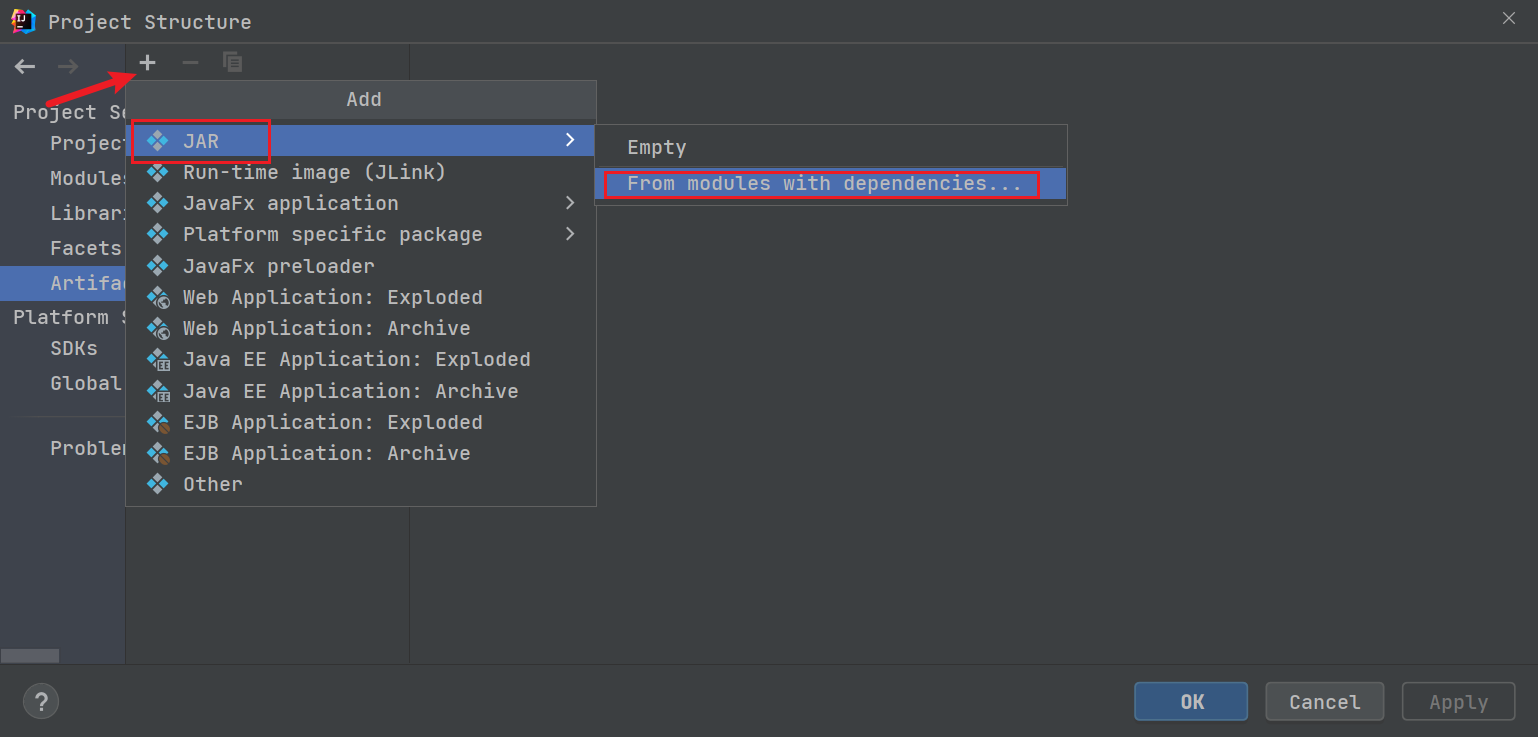Open SDKs under Platform Settings
The width and height of the screenshot is (1538, 737).
pos(74,348)
